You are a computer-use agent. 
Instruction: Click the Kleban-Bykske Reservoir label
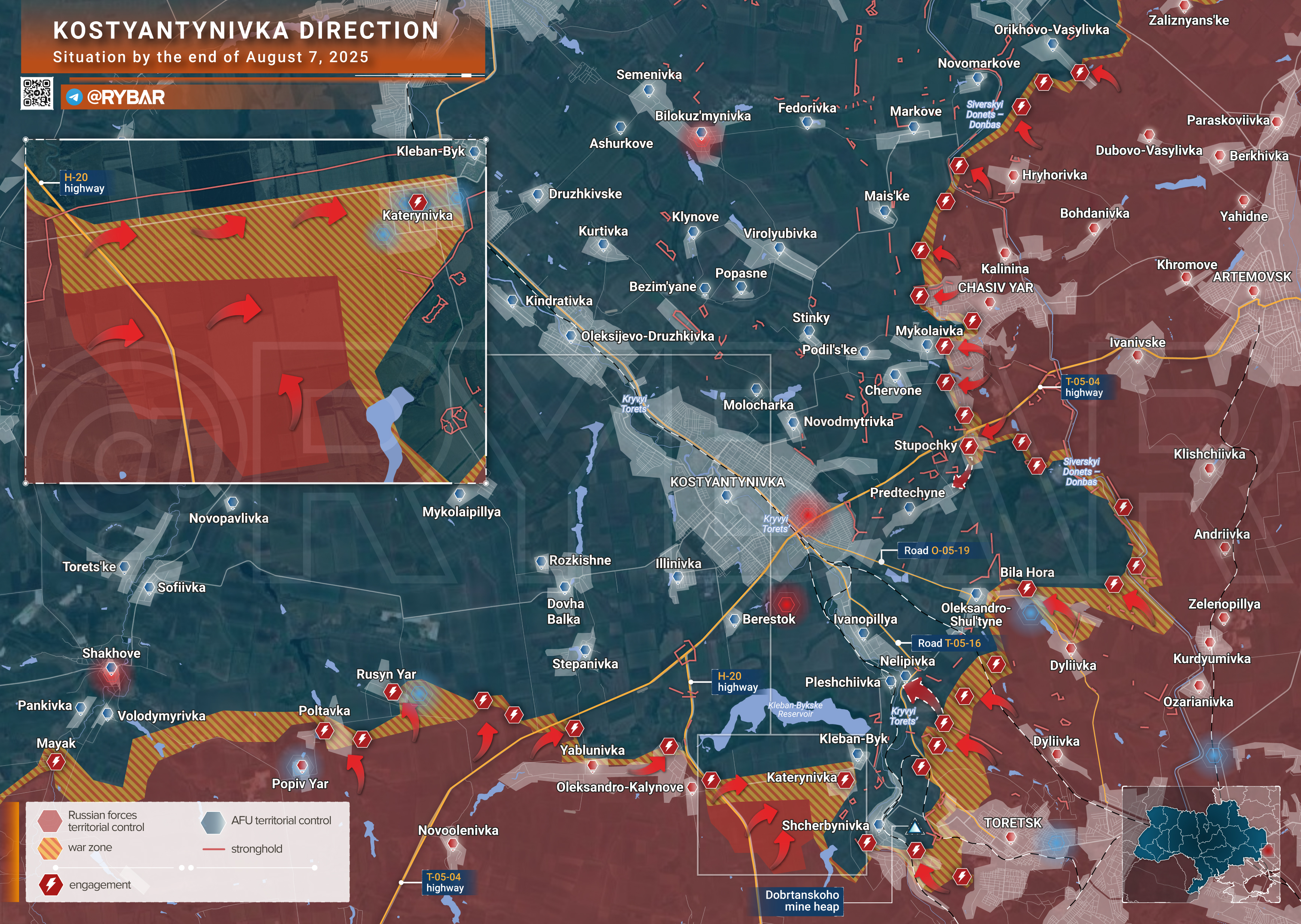pyautogui.click(x=795, y=709)
